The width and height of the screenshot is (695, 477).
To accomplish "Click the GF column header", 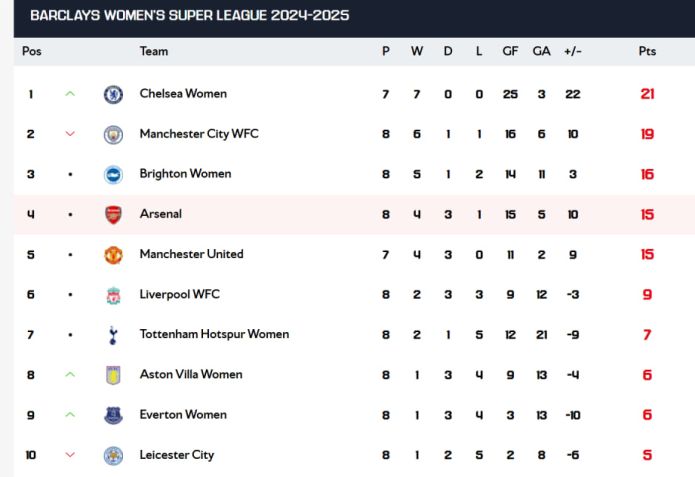I will point(510,51).
